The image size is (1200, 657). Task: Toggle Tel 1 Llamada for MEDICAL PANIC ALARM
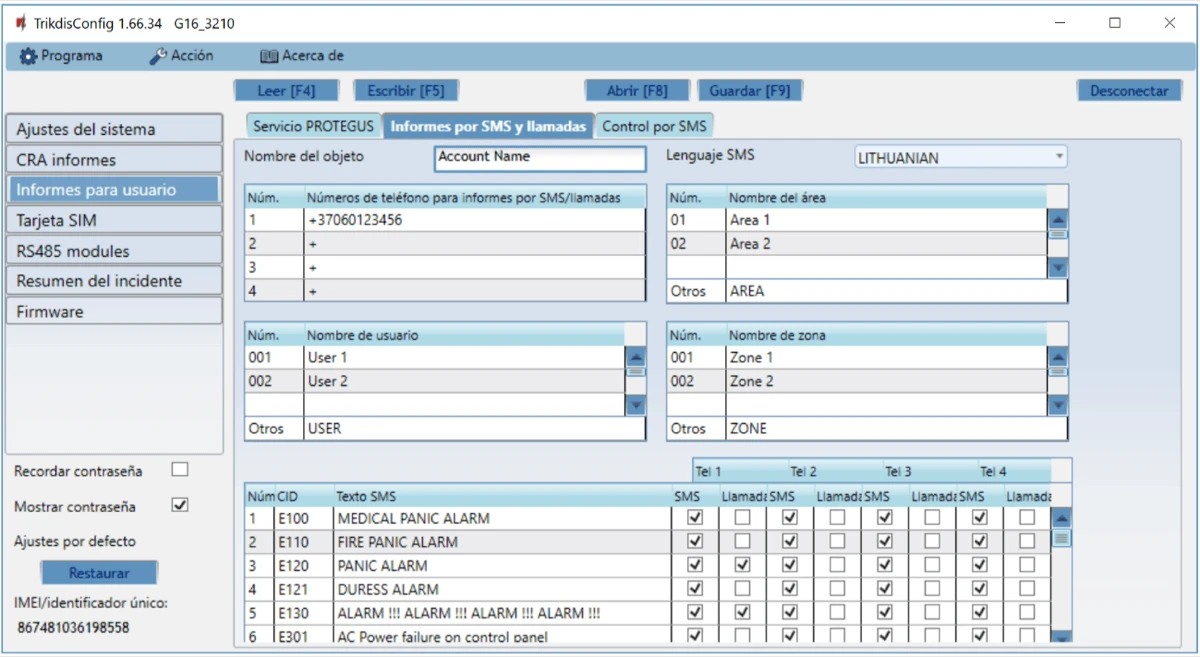click(x=742, y=517)
